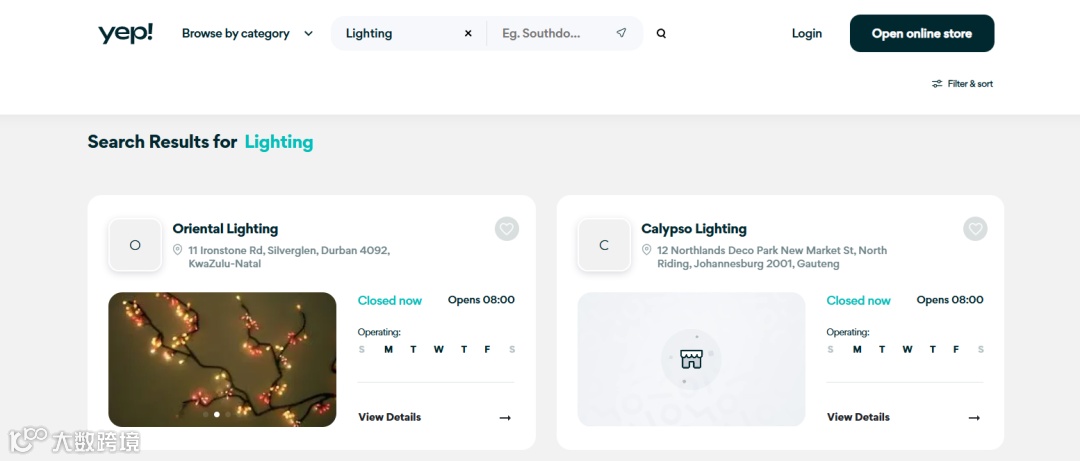
Task: Click W weekday on Oriental Lighting card
Action: click(439, 349)
